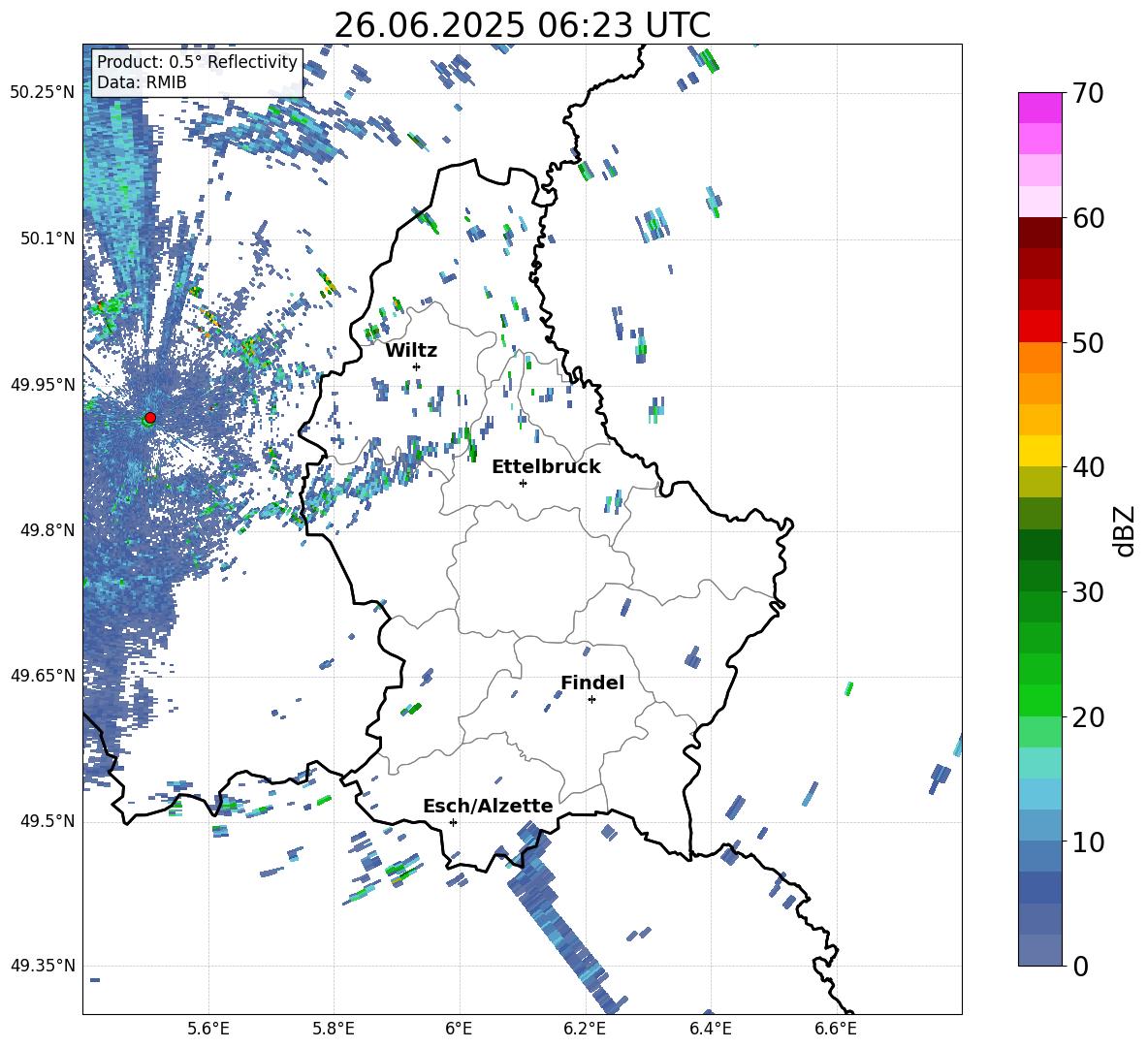This screenshot has height=1048, width=1148.
Task: Click the Product: 0.5° Reflectivity text
Action: tap(197, 62)
